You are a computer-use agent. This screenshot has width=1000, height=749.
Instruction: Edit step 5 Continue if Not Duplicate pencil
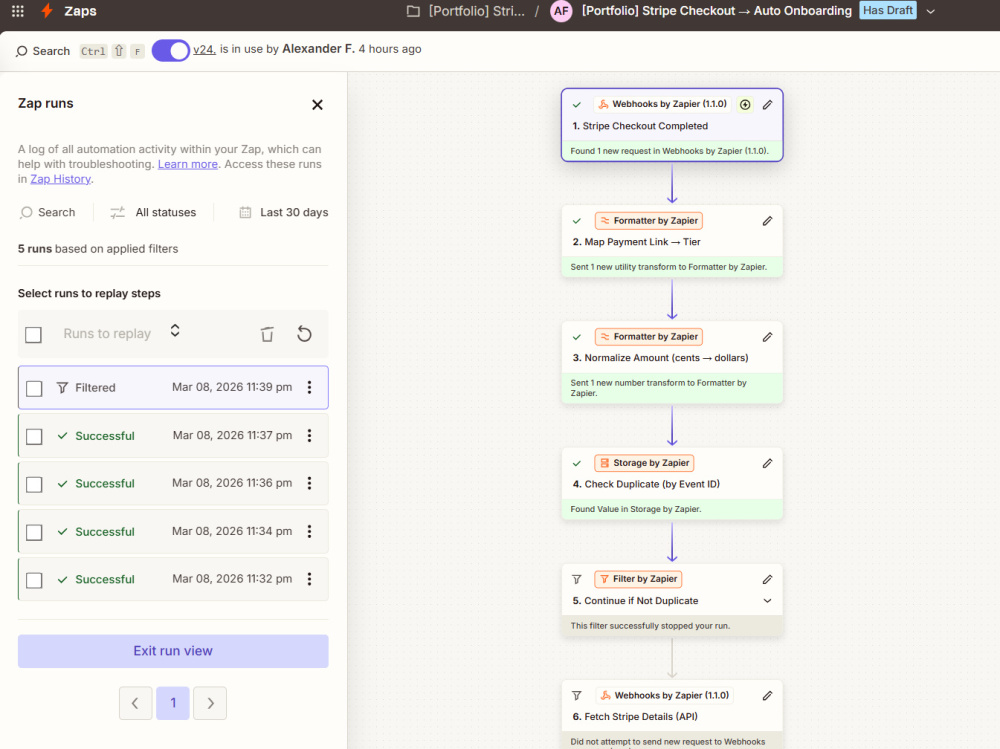pyautogui.click(x=767, y=579)
